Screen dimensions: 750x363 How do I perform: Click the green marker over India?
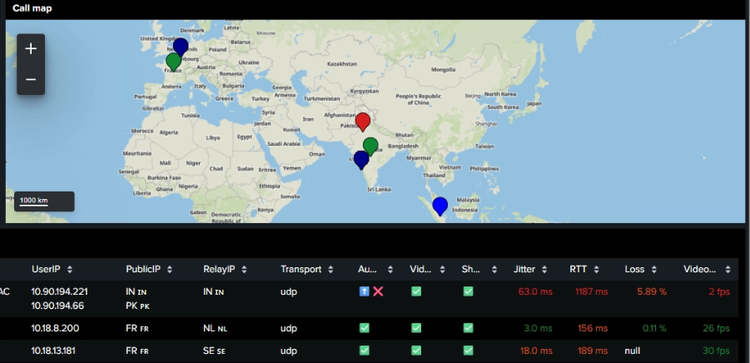click(x=370, y=146)
